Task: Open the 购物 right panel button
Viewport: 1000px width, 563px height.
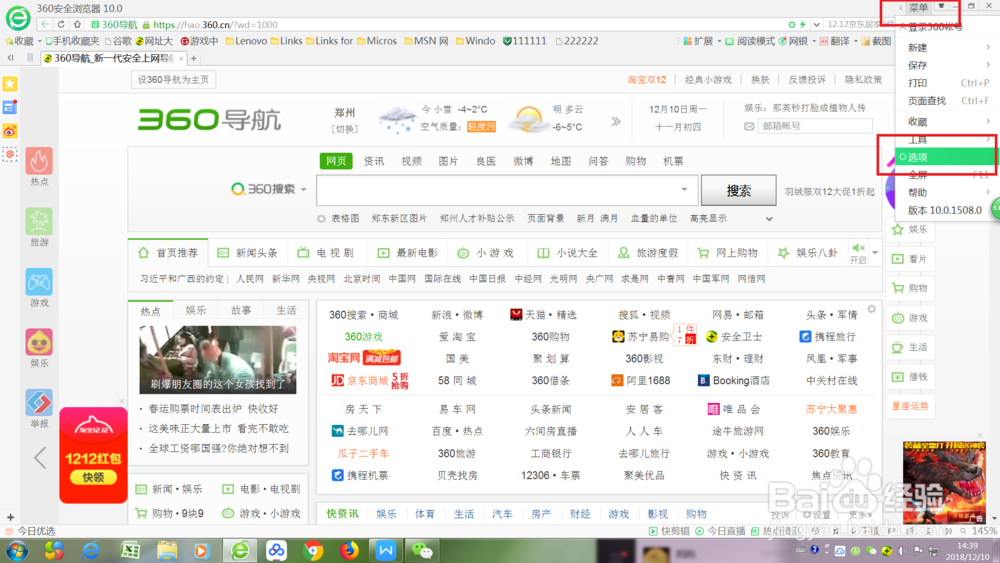Action: pyautogui.click(x=910, y=288)
